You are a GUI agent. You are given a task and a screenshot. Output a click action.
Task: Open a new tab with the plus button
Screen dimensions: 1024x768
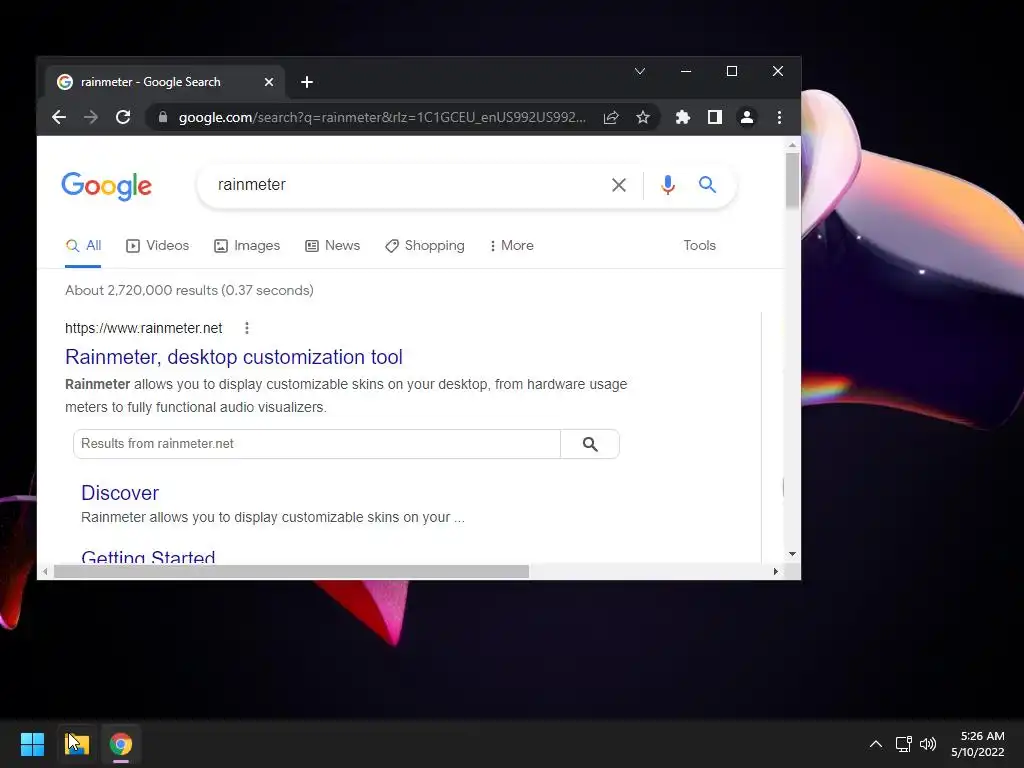tap(307, 82)
